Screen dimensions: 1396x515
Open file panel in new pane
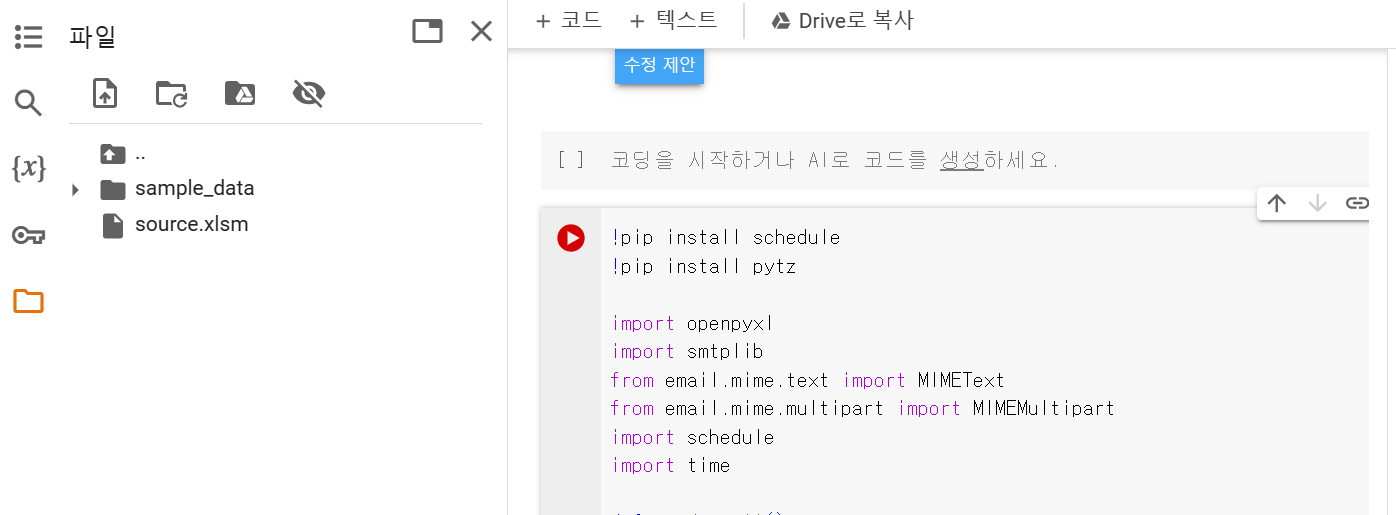click(428, 32)
